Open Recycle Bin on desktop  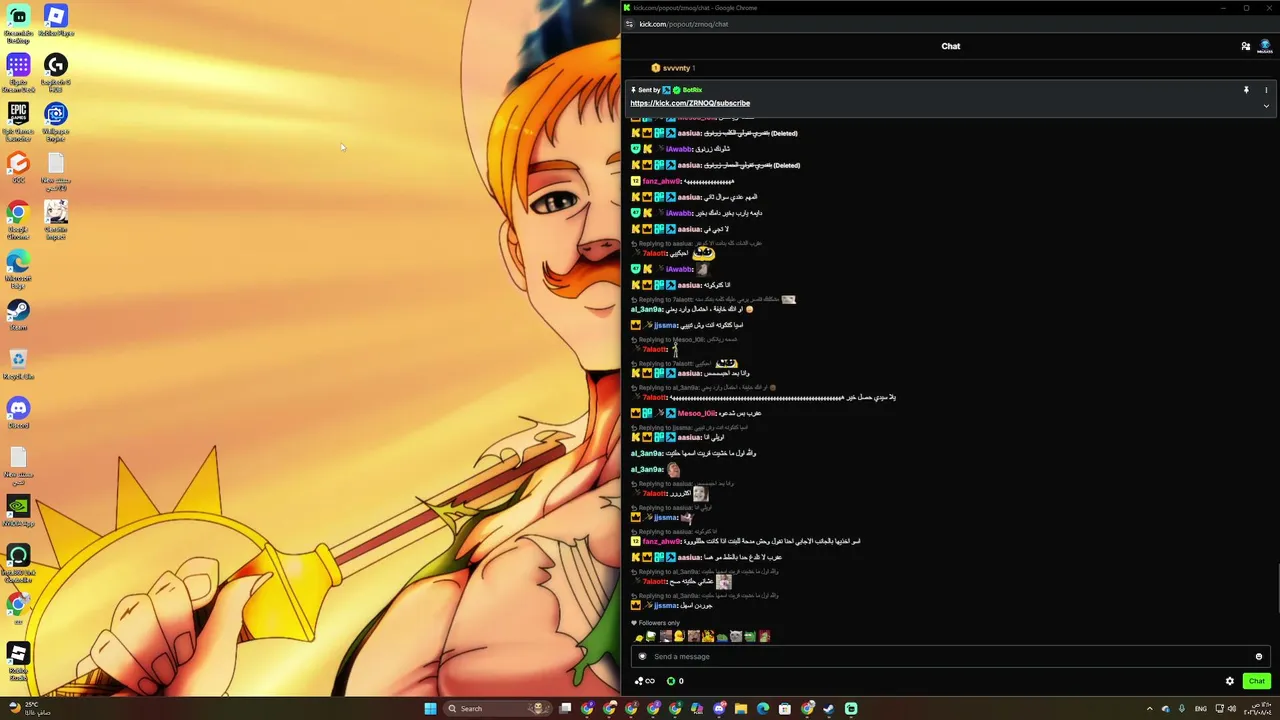click(18, 364)
